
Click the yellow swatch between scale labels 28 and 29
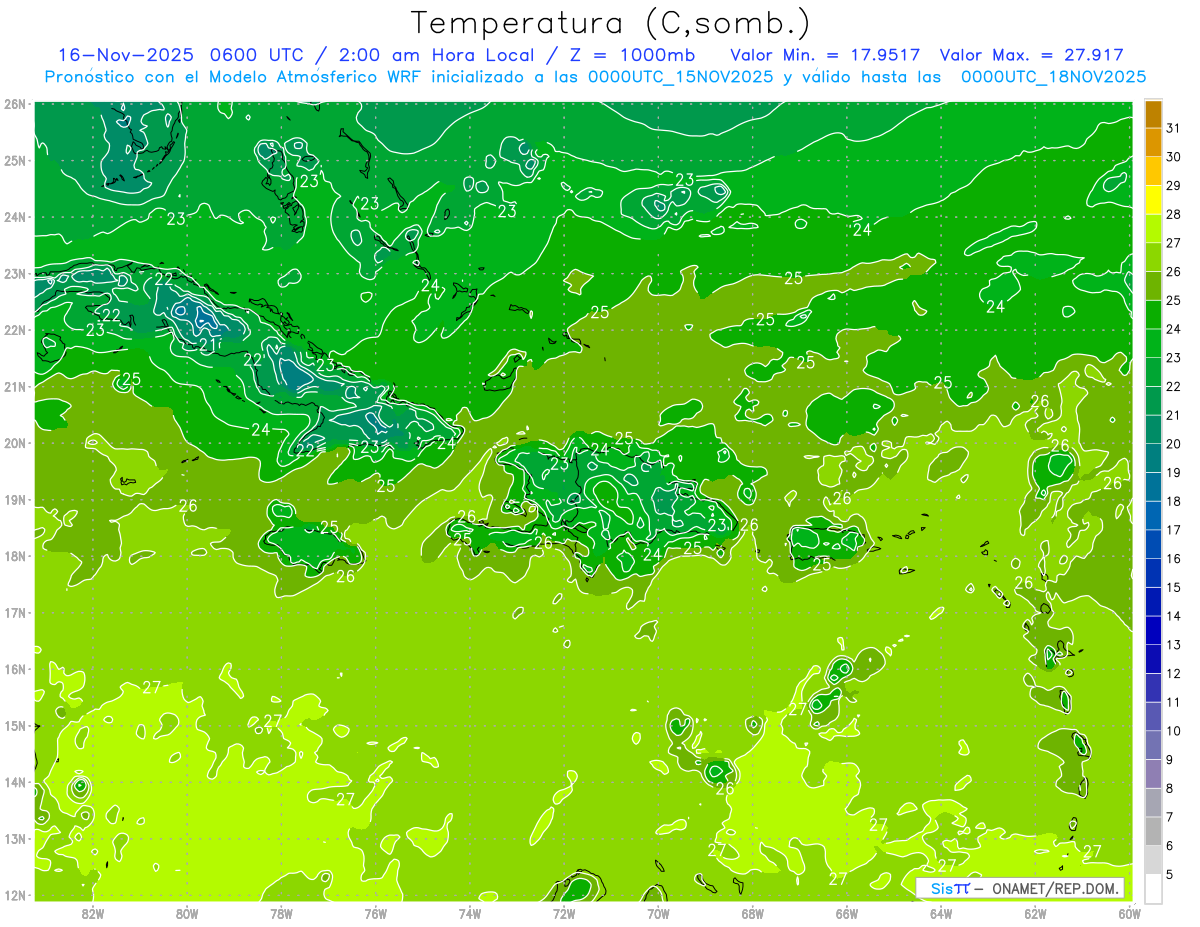tap(1153, 200)
